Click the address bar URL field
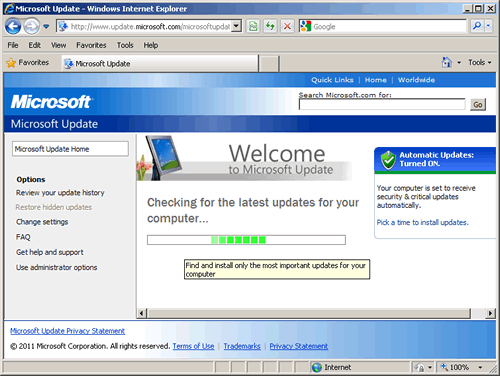Image resolution: width=500 pixels, height=376 pixels. 150,26
